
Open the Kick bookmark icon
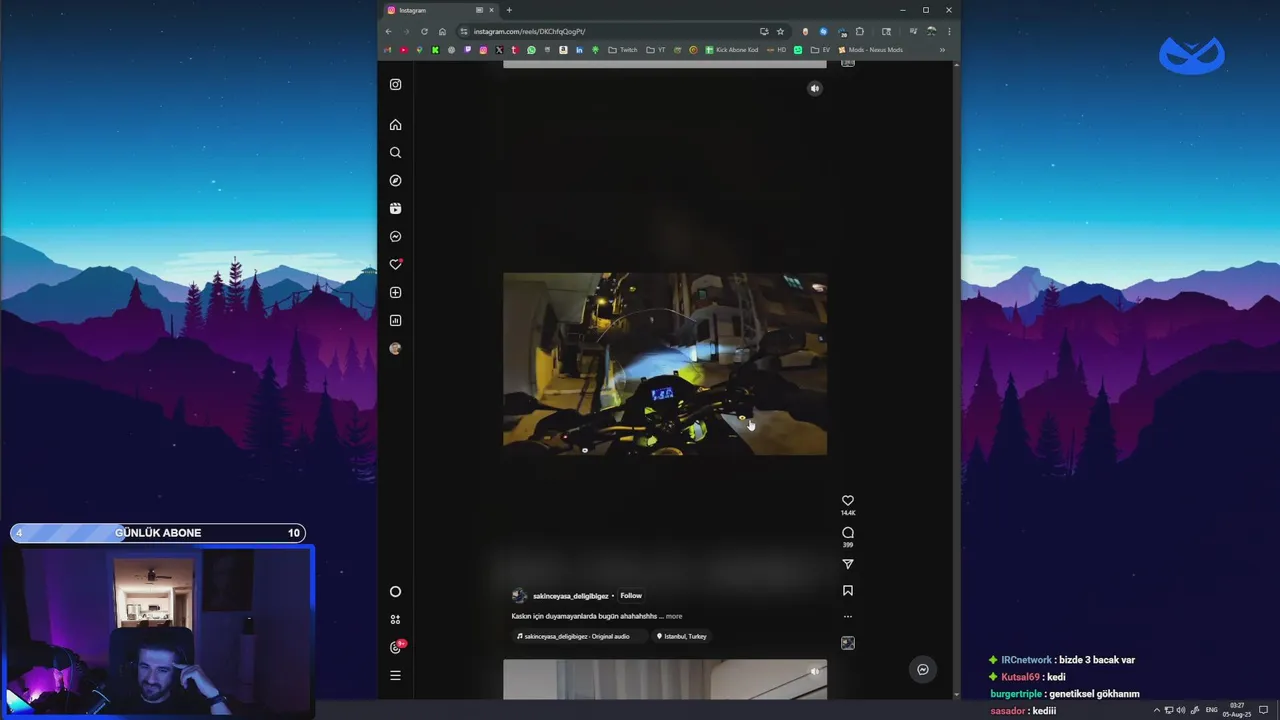coord(435,50)
